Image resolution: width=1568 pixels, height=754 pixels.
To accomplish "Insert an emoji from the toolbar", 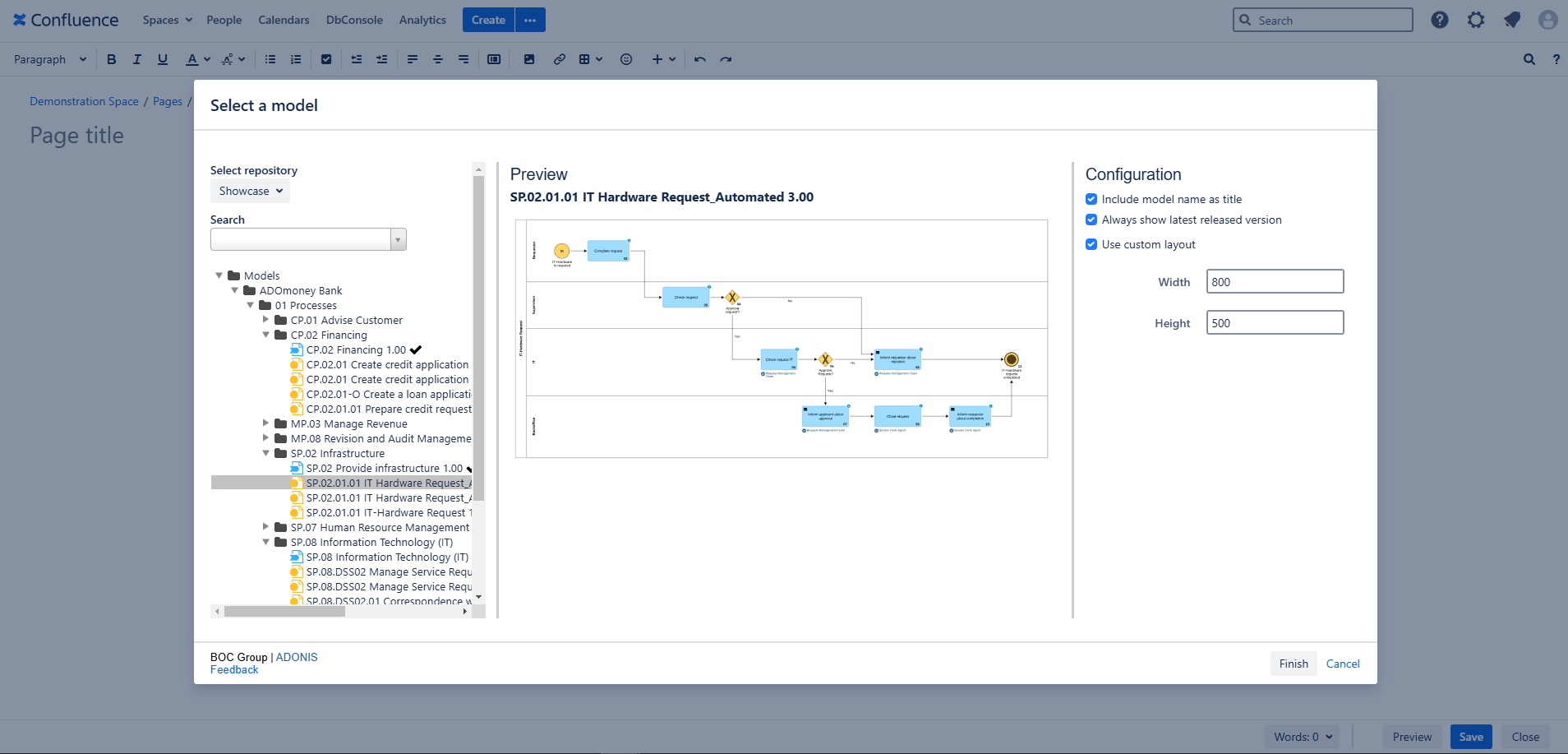I will [625, 58].
